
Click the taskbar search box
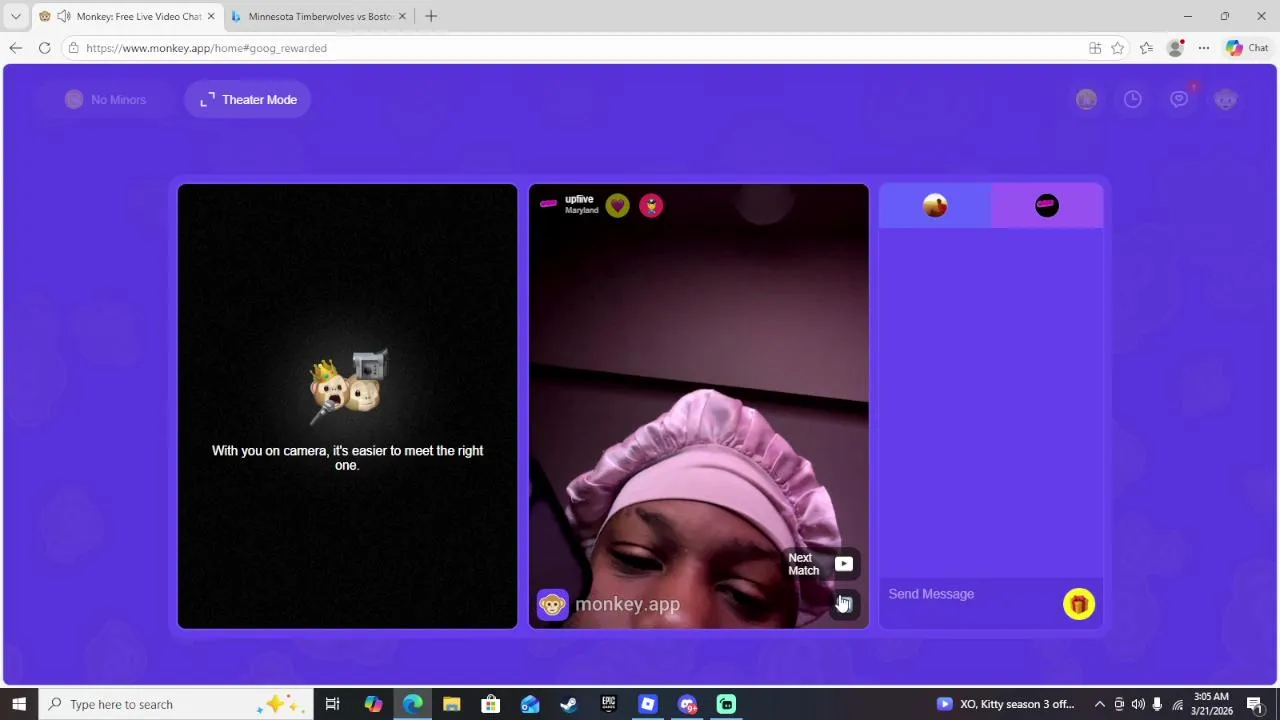(x=175, y=704)
